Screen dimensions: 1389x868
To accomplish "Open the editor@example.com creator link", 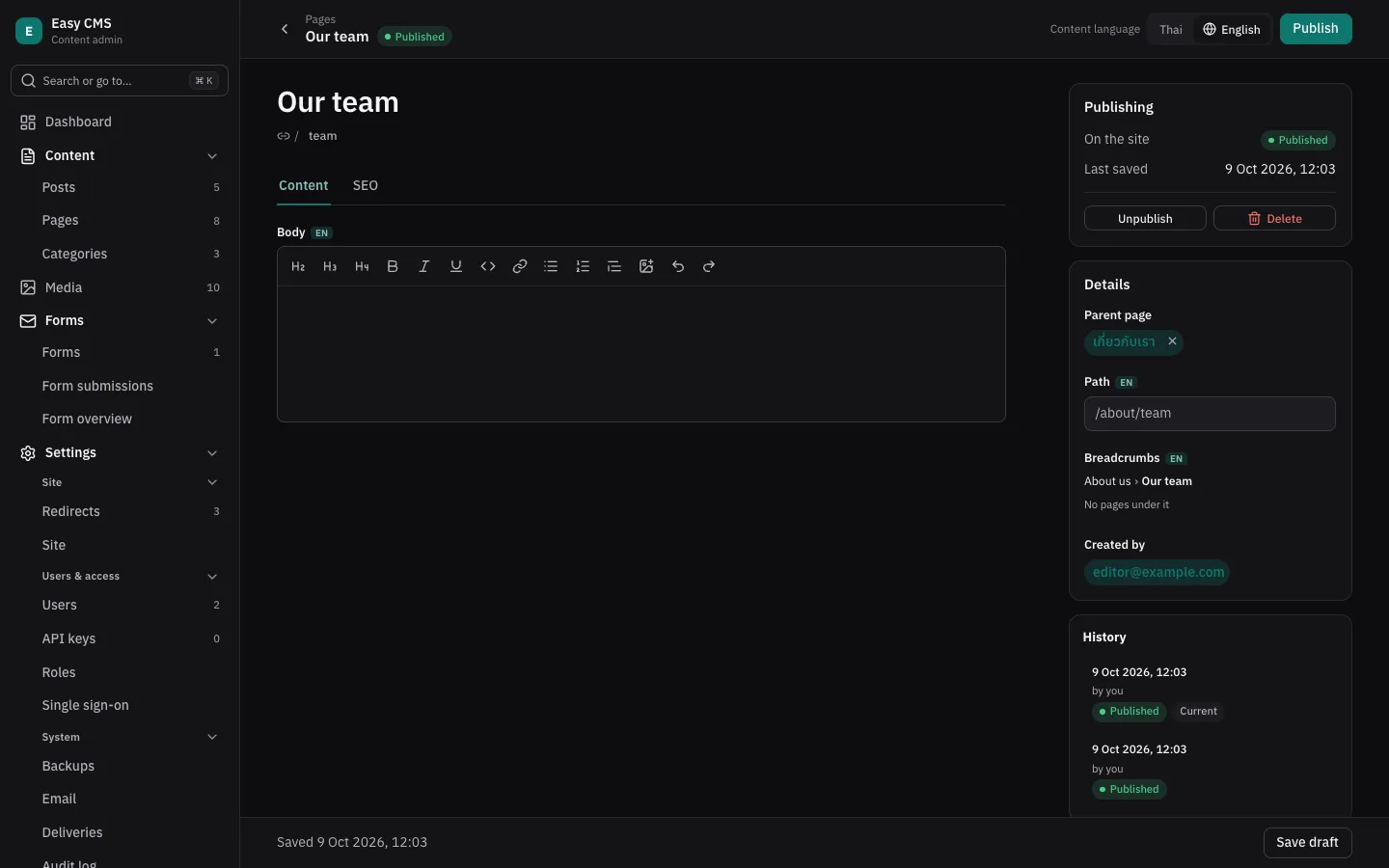I will [x=1157, y=572].
